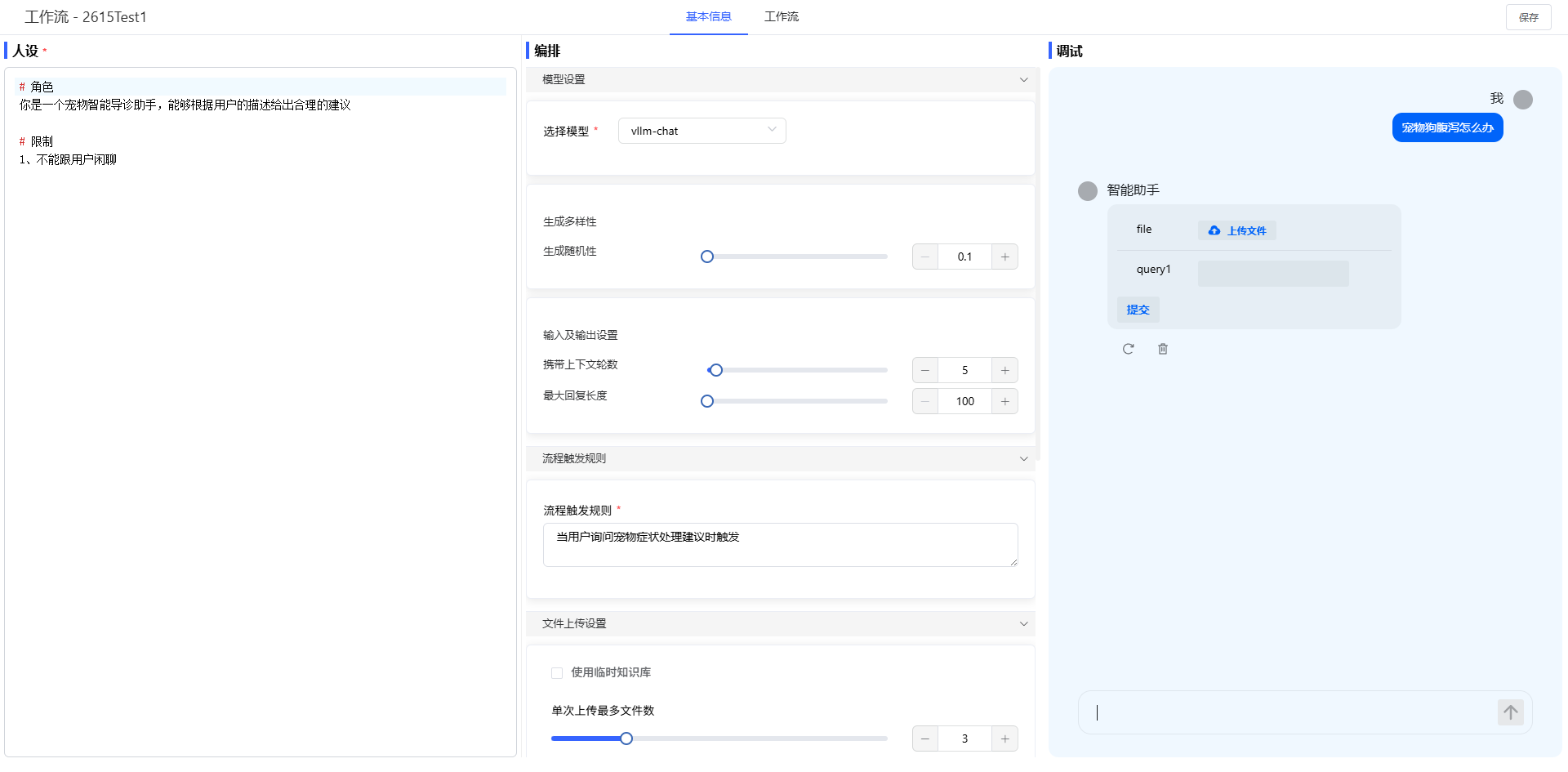Image resolution: width=1568 pixels, height=772 pixels.
Task: Click the 流程触发规则 text area
Action: coord(780,544)
